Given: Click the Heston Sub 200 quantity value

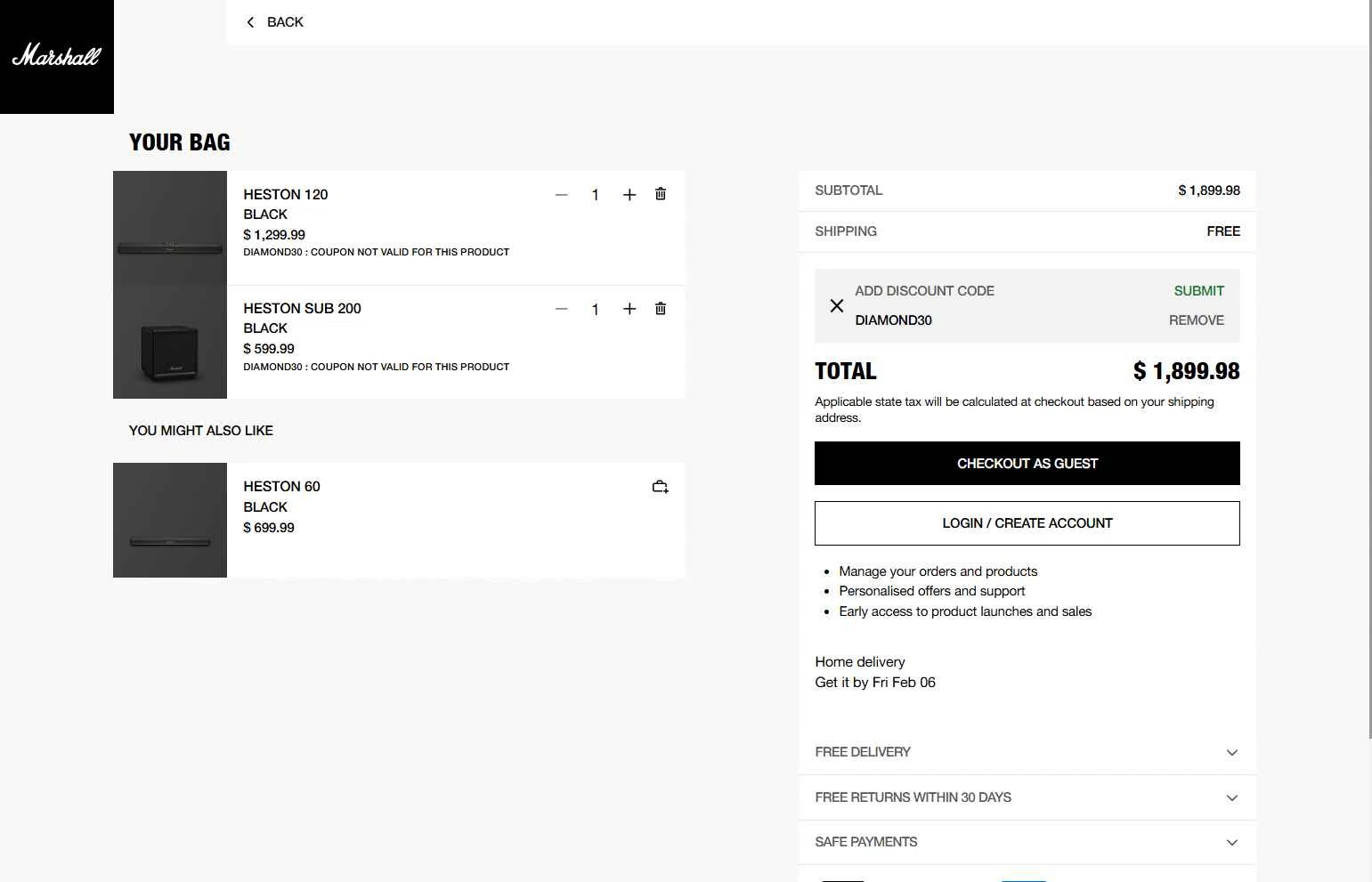Looking at the screenshot, I should tap(595, 310).
